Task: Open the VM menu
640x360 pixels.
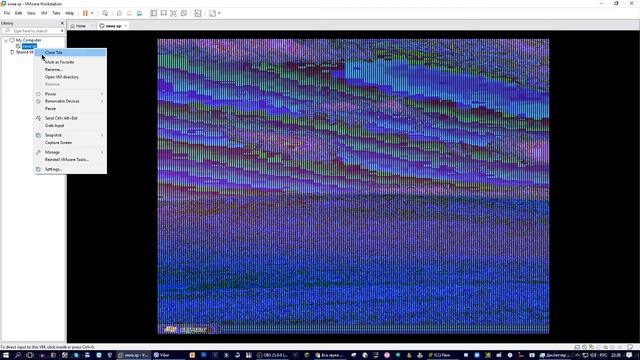Action: 44,13
